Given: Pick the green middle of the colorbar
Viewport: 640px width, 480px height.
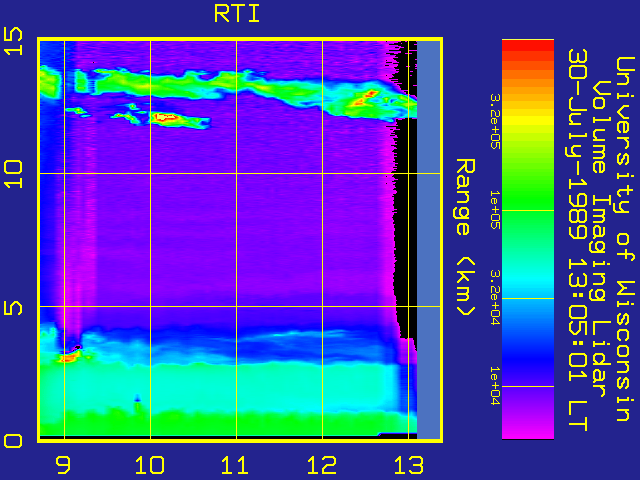Looking at the screenshot, I should [528, 200].
